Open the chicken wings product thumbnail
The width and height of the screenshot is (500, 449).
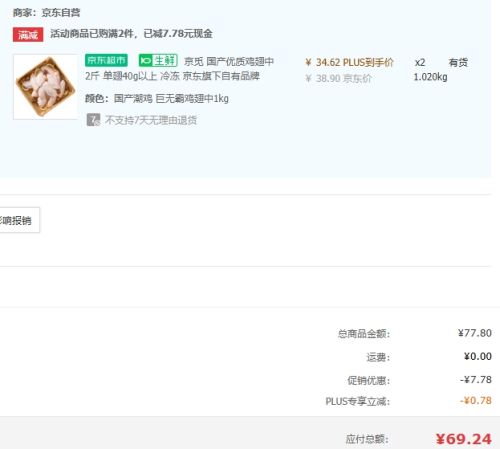pos(45,87)
